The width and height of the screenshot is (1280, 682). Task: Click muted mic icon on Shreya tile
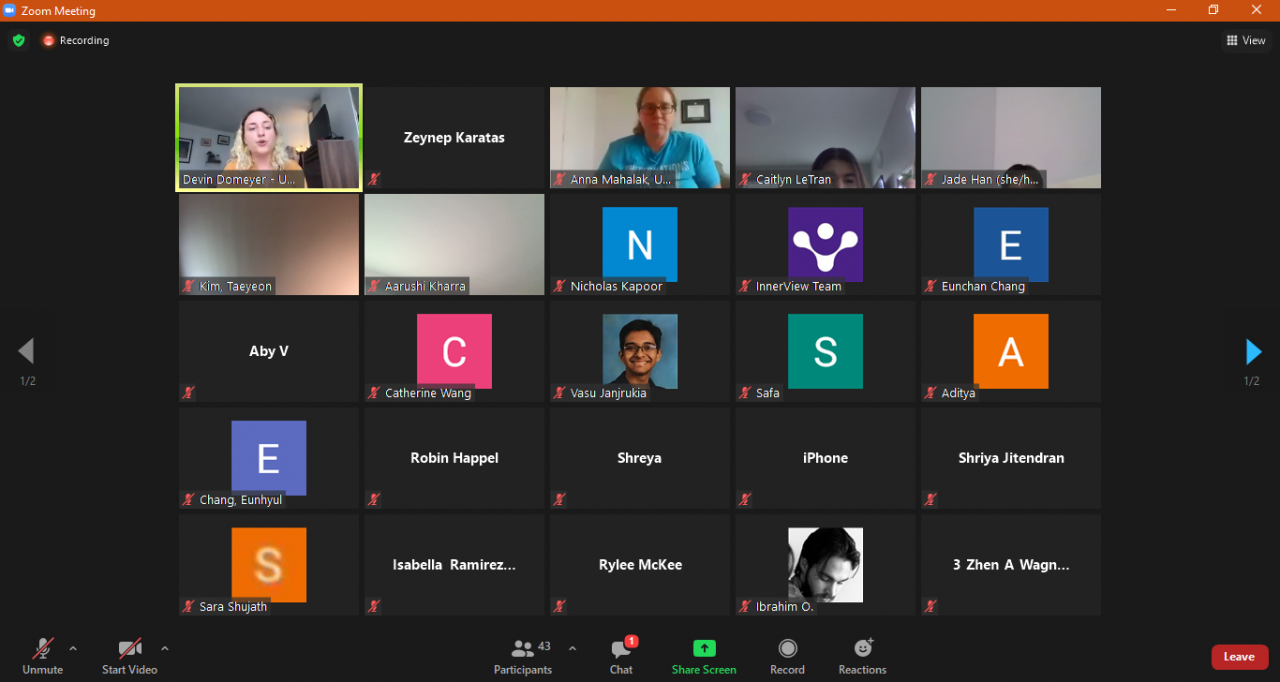click(559, 500)
